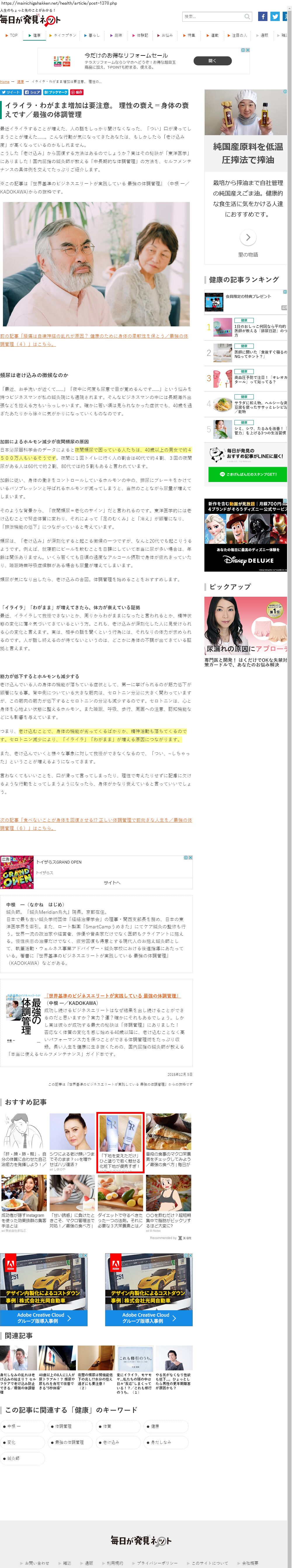The width and height of the screenshot is (292, 1568).
Task: Click left Adobe Creative Cloud ad
Action: (44, 1289)
